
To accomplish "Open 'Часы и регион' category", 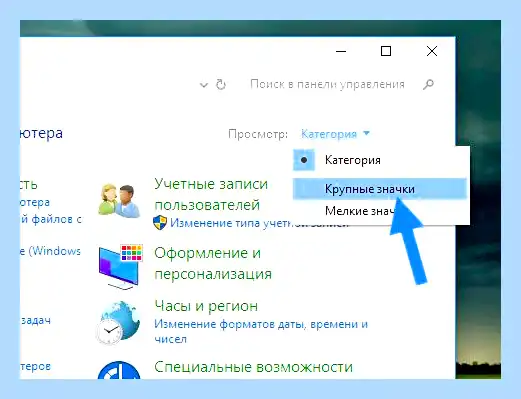I will point(206,306).
